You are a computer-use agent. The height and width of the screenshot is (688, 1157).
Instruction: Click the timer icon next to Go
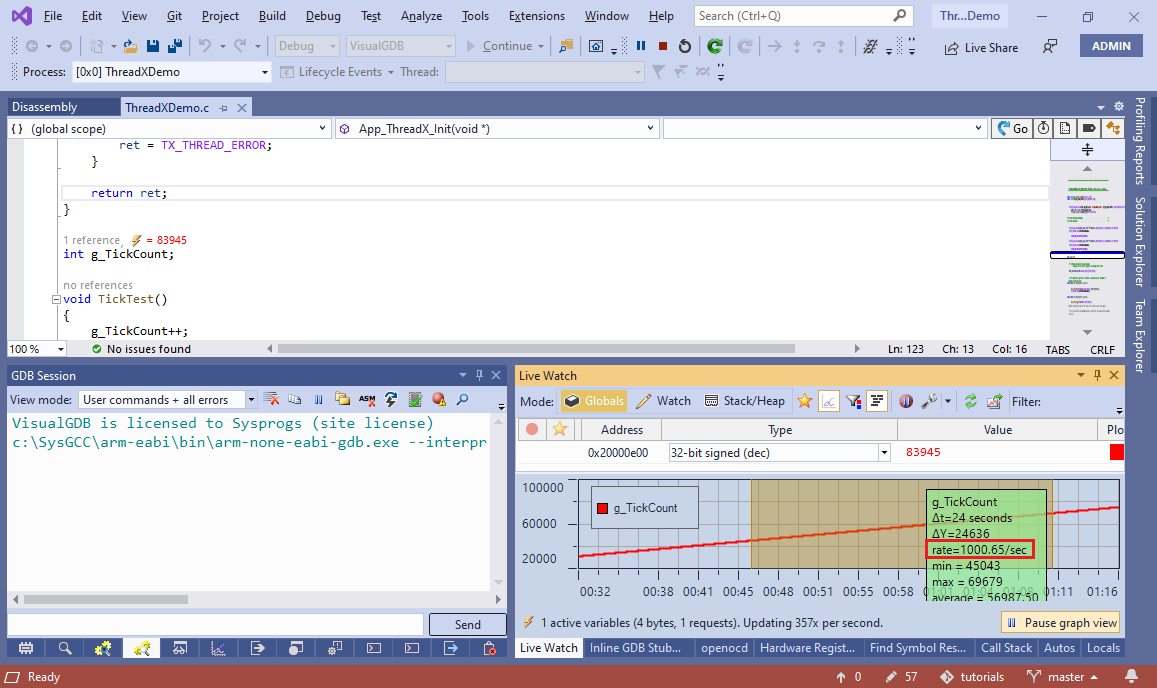(x=1043, y=128)
